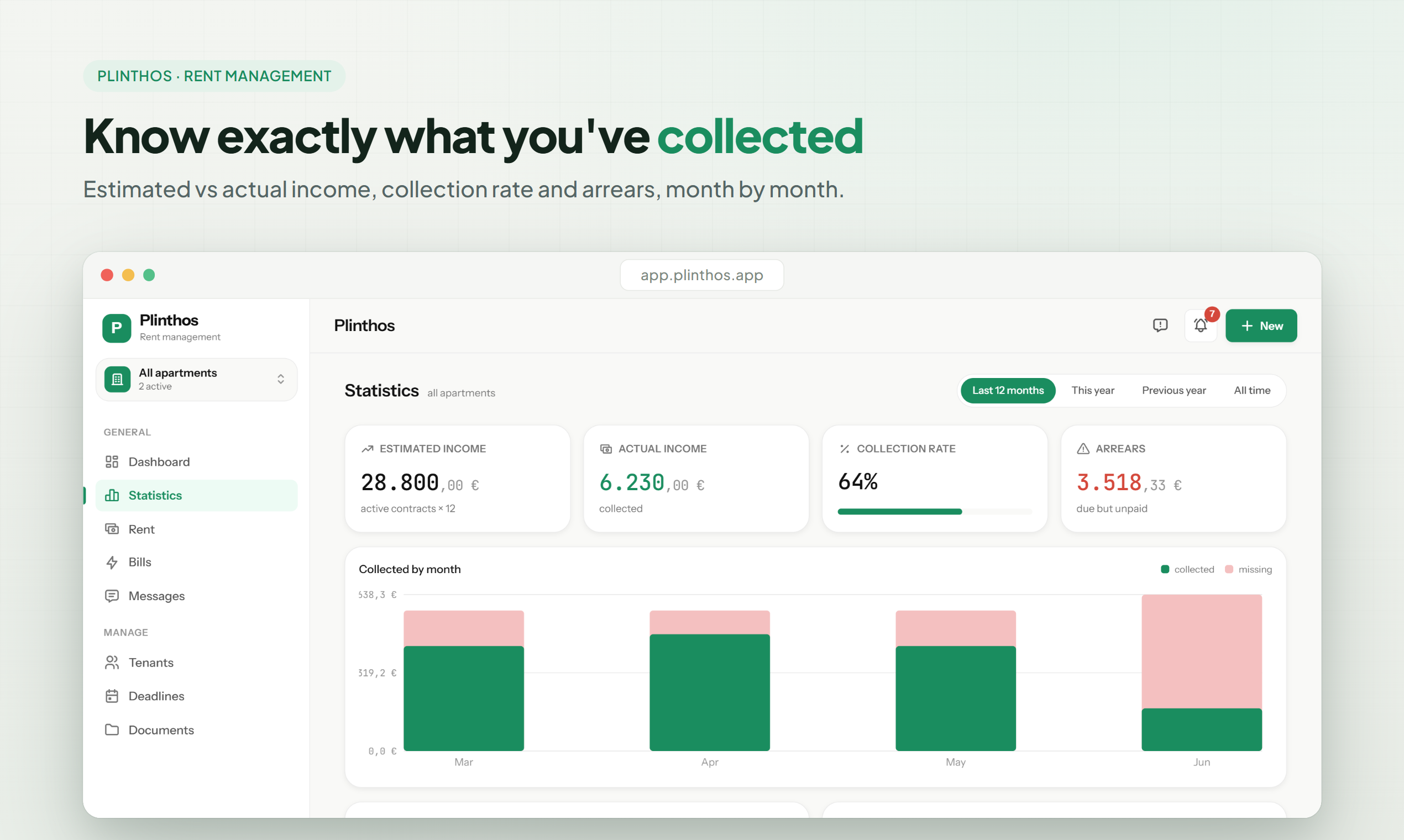This screenshot has width=1404, height=840.
Task: Click the Bills lightning bolt icon
Action: [112, 562]
